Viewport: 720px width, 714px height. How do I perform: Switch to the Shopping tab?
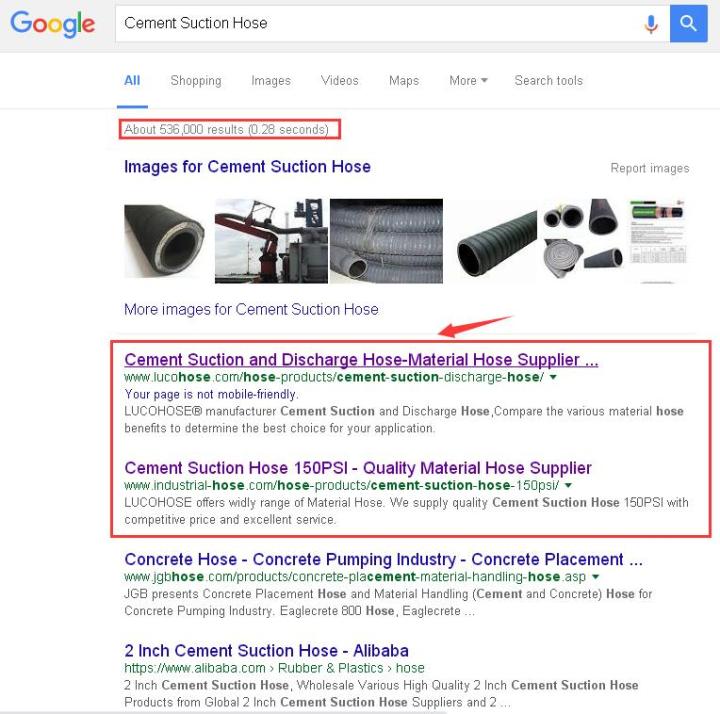[x=196, y=81]
